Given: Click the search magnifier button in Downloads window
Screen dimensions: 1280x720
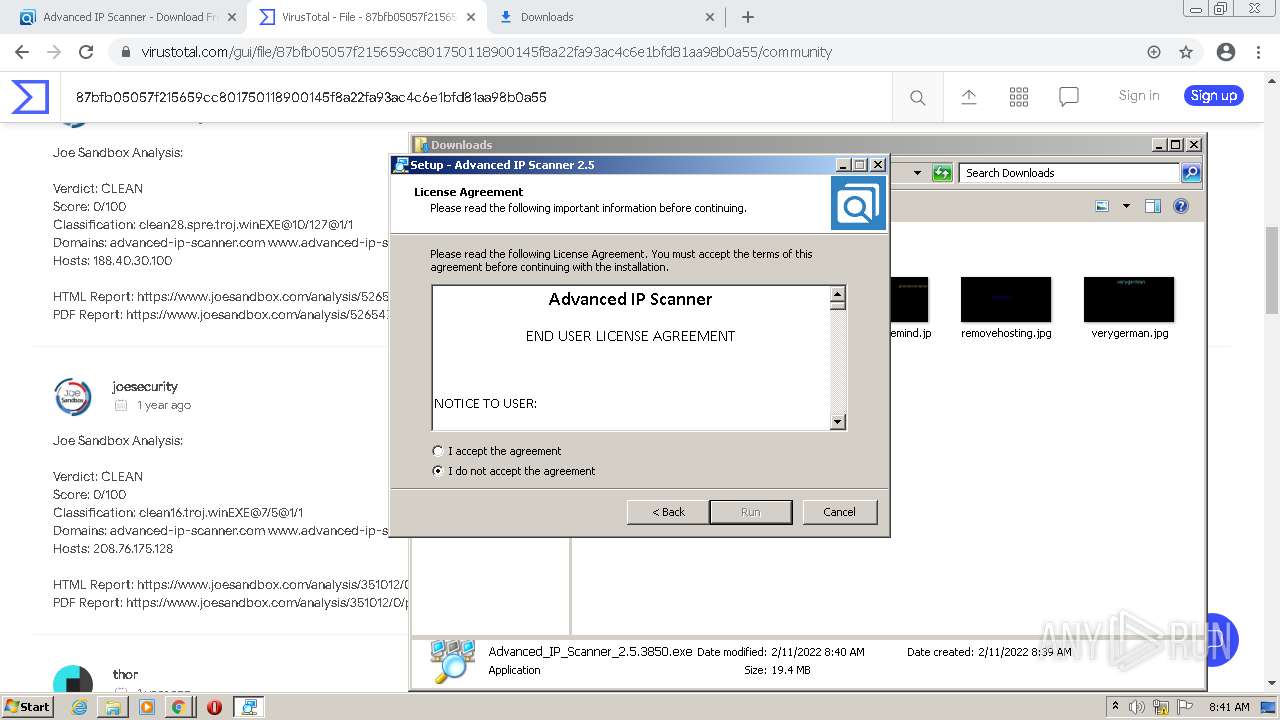Looking at the screenshot, I should pyautogui.click(x=1190, y=173).
